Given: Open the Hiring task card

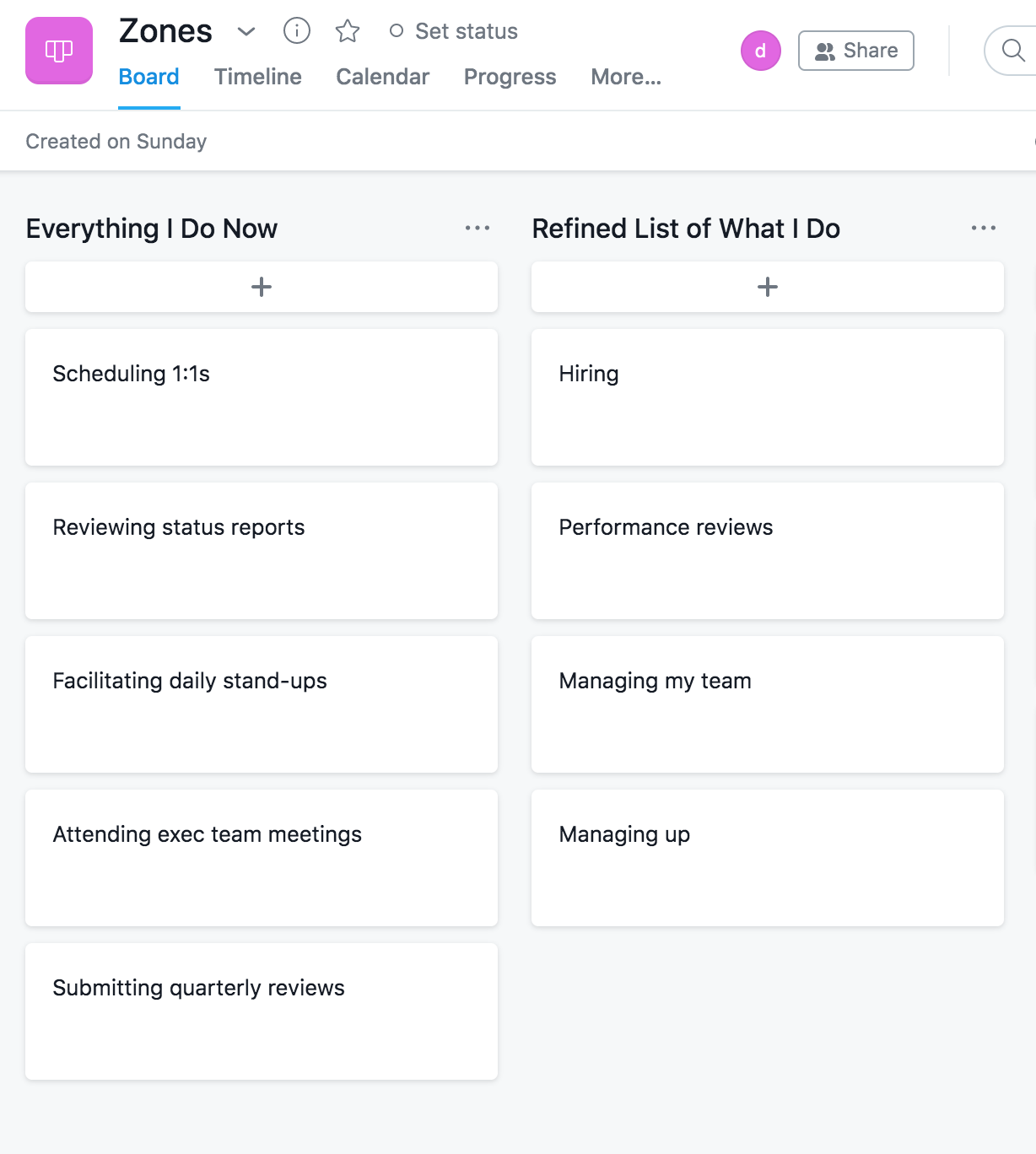Looking at the screenshot, I should coord(767,396).
